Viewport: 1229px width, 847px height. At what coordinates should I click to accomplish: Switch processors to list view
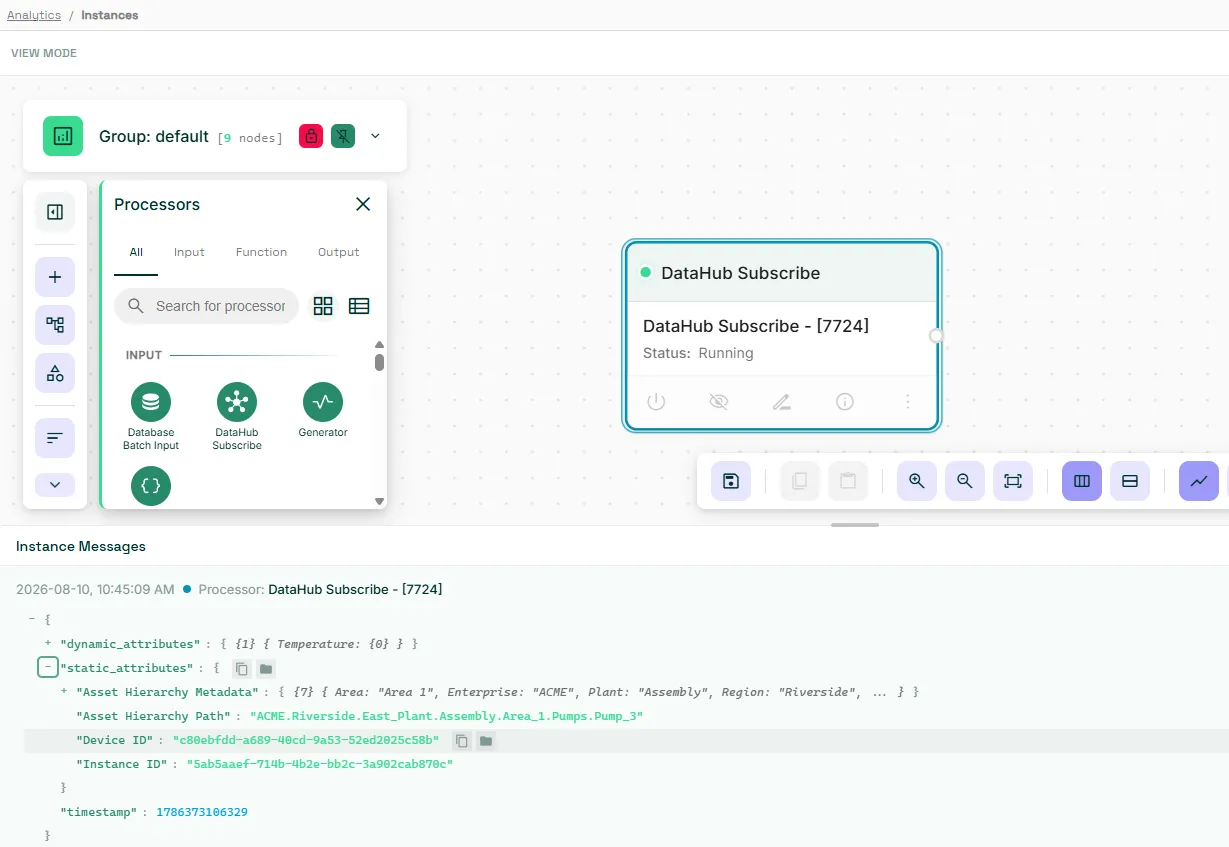(359, 306)
